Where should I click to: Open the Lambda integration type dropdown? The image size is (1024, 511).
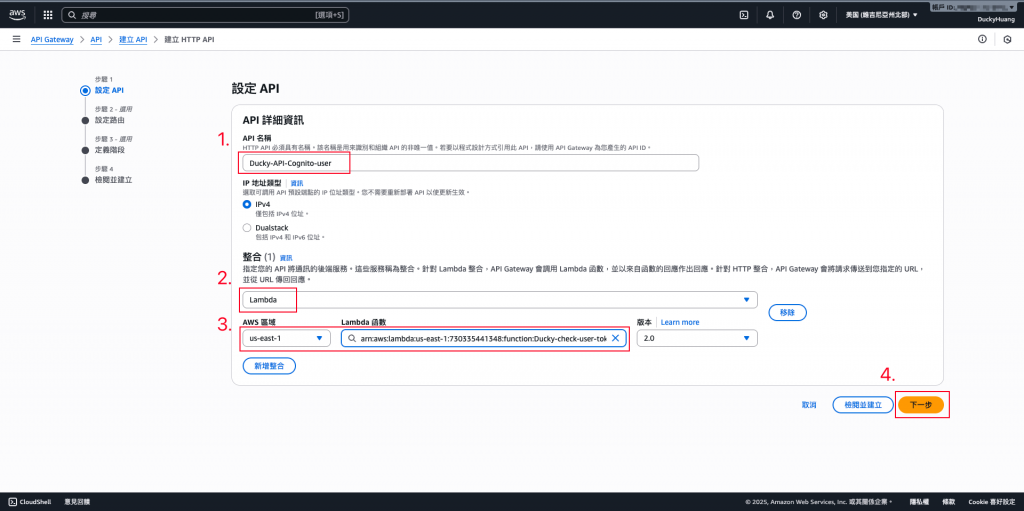500,300
